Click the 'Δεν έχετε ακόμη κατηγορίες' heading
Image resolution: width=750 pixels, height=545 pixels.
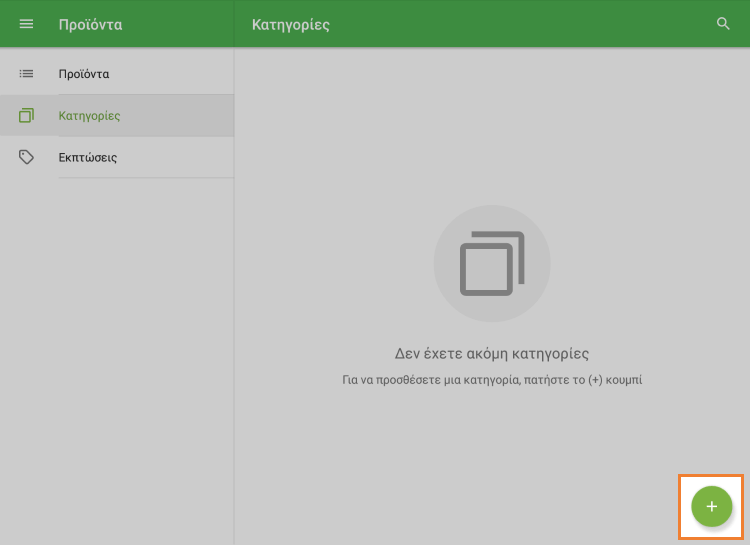click(492, 353)
